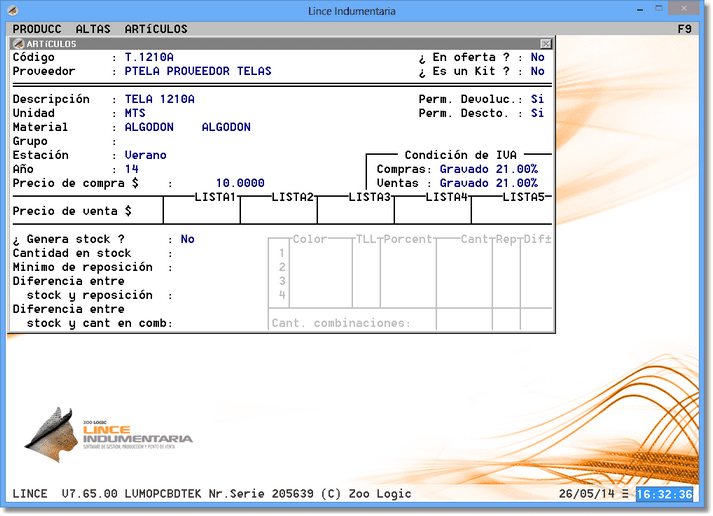Edit the Año value 14
Image resolution: width=713 pixels, height=516 pixels.
(132, 169)
